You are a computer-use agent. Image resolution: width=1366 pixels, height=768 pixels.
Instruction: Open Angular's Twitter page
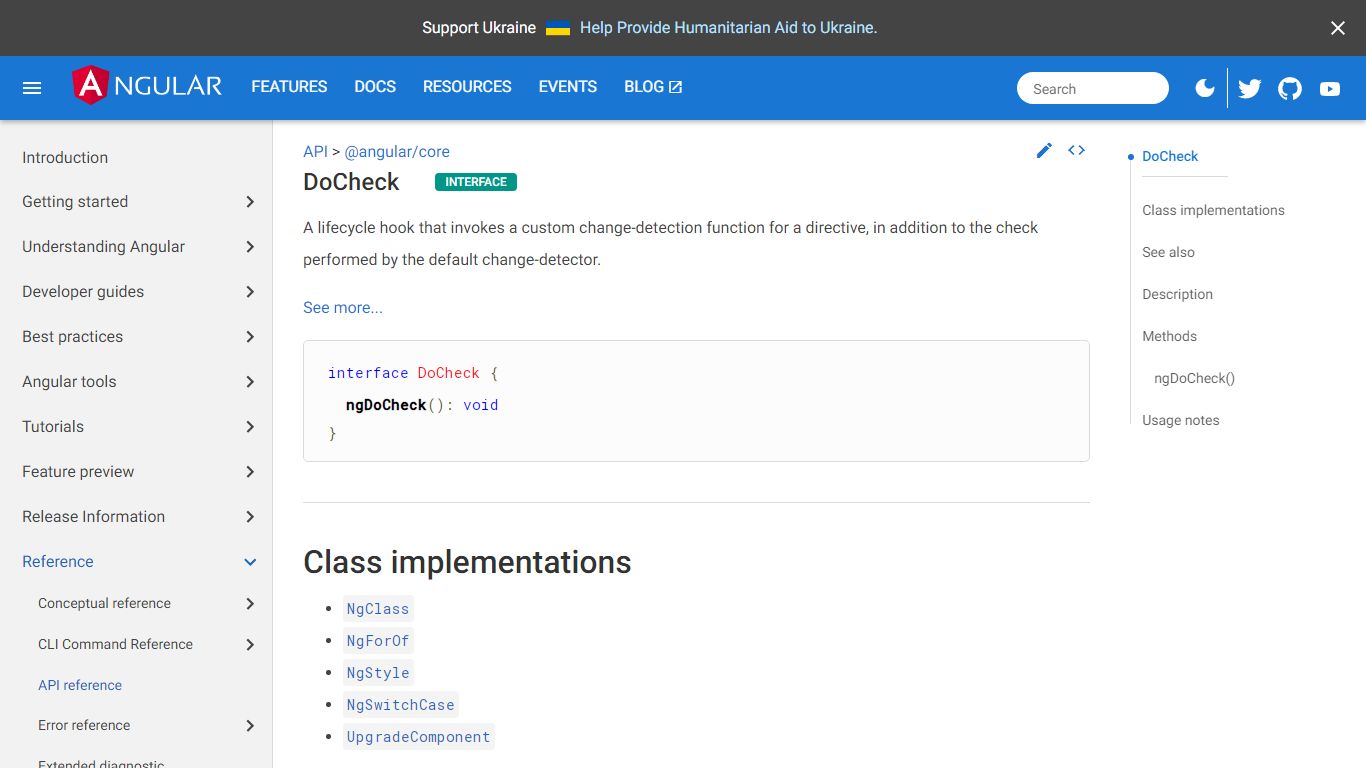[x=1249, y=89]
